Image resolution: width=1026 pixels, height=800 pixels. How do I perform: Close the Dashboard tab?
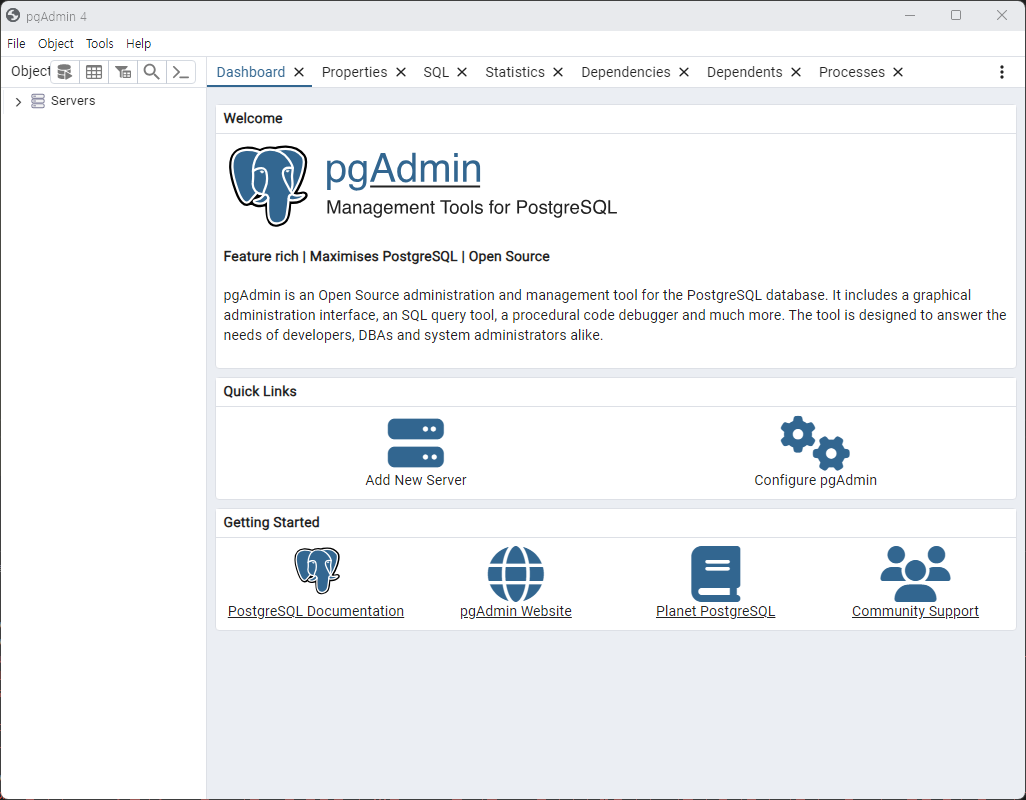pyautogui.click(x=299, y=72)
